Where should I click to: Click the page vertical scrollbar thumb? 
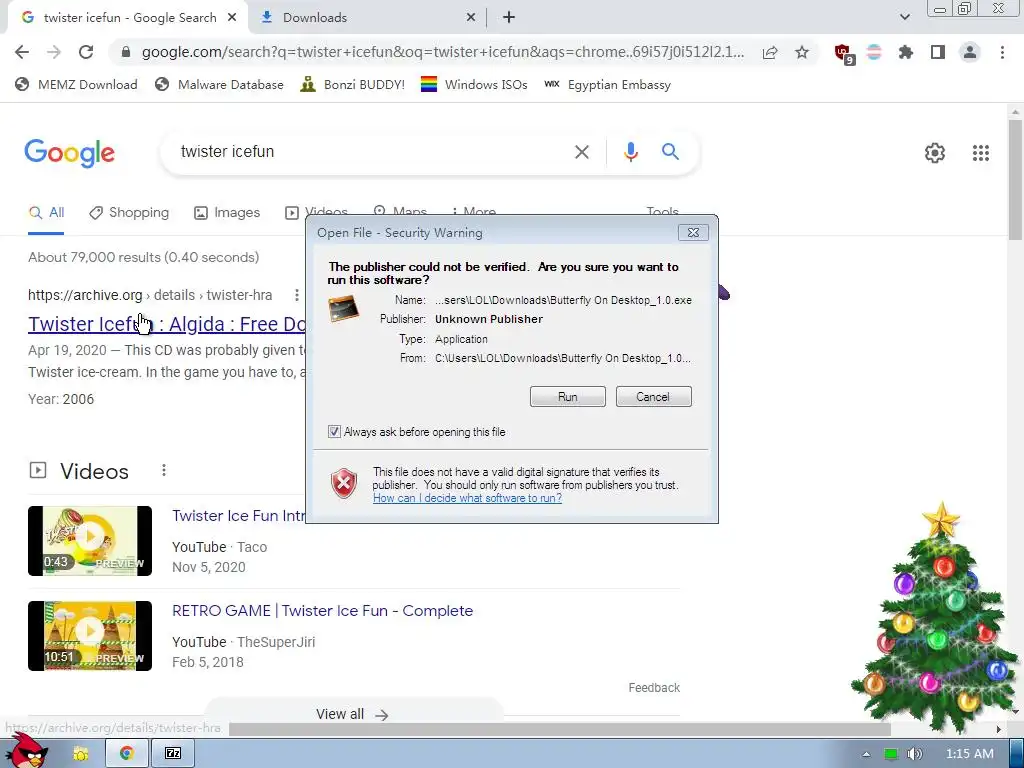pos(1015,180)
